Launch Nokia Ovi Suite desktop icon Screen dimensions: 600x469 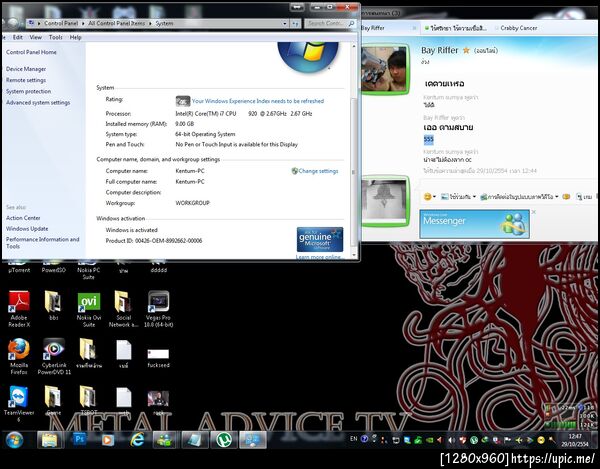tap(88, 309)
